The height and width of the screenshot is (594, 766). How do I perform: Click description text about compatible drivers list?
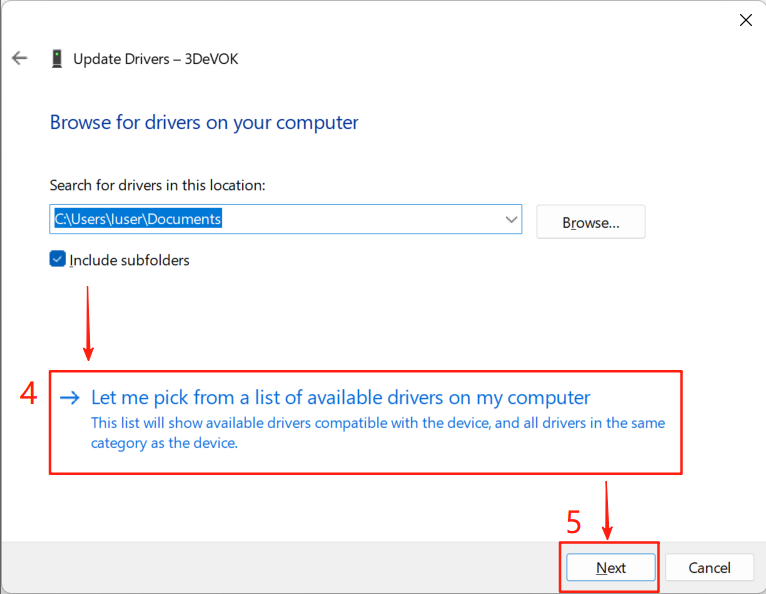(378, 433)
